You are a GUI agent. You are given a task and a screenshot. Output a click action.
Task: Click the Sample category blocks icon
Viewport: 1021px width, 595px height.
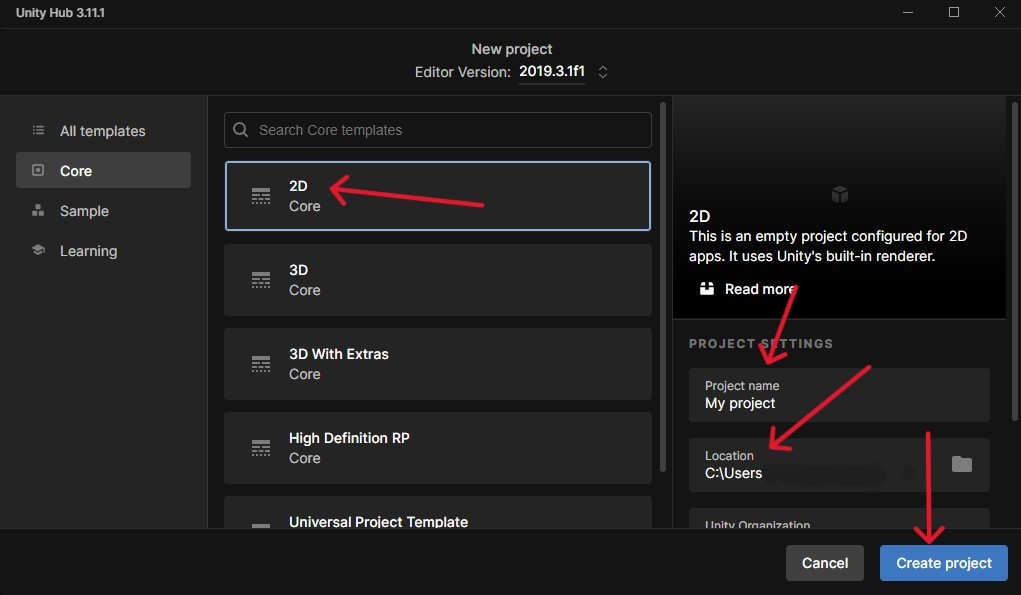click(38, 210)
